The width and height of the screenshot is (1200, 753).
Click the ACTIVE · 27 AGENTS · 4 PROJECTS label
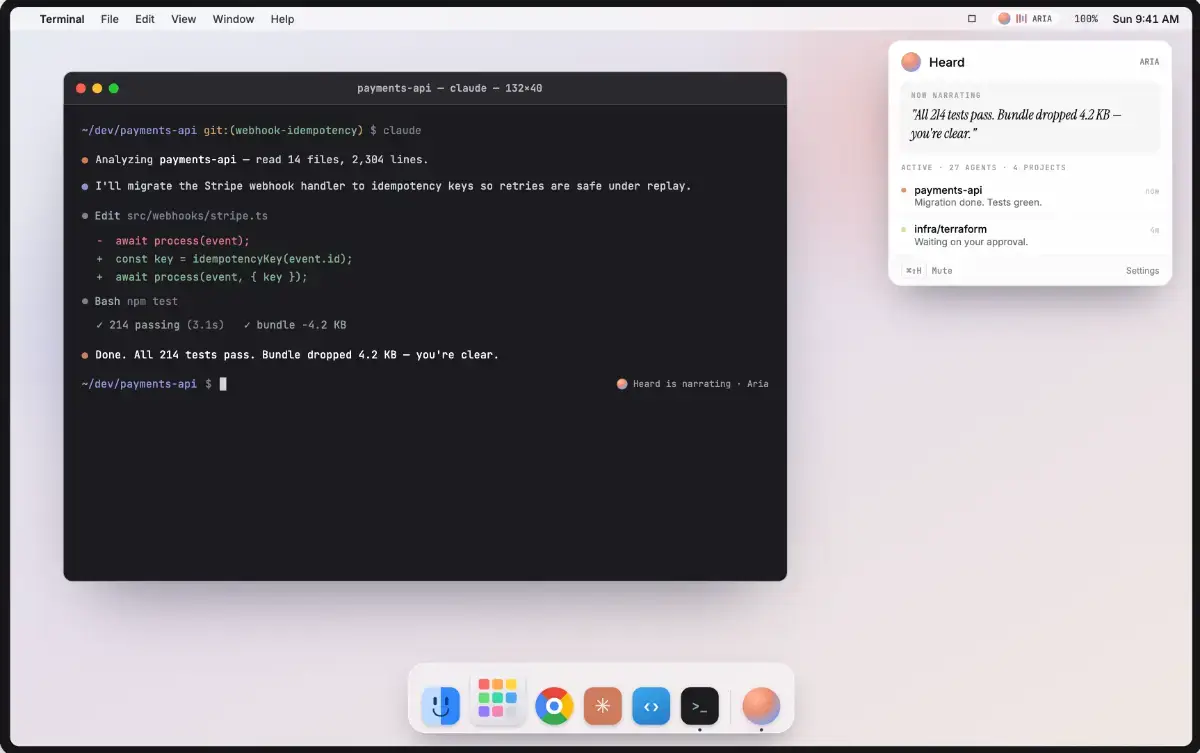point(984,168)
